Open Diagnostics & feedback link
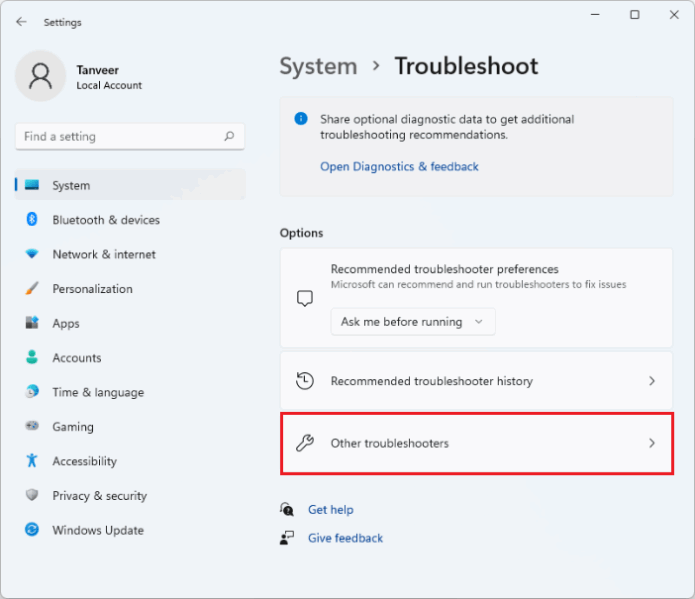The image size is (695, 599). (x=399, y=167)
